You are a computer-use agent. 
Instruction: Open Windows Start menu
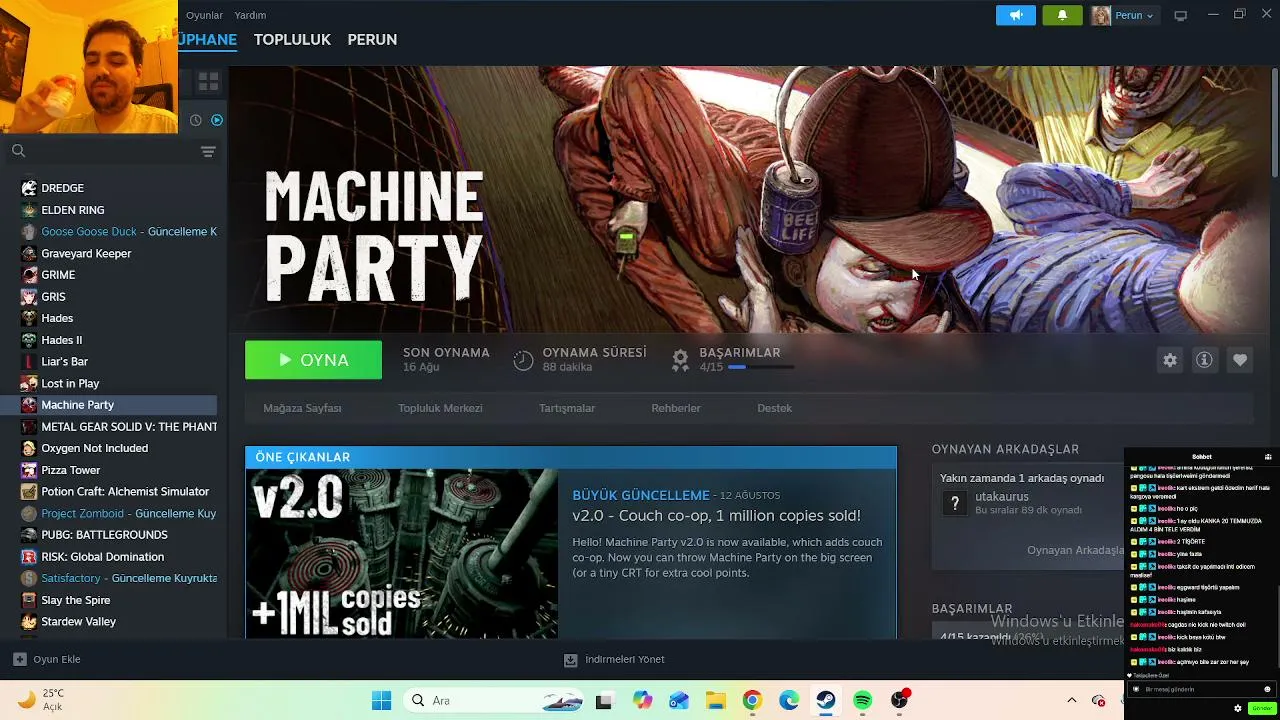(381, 700)
